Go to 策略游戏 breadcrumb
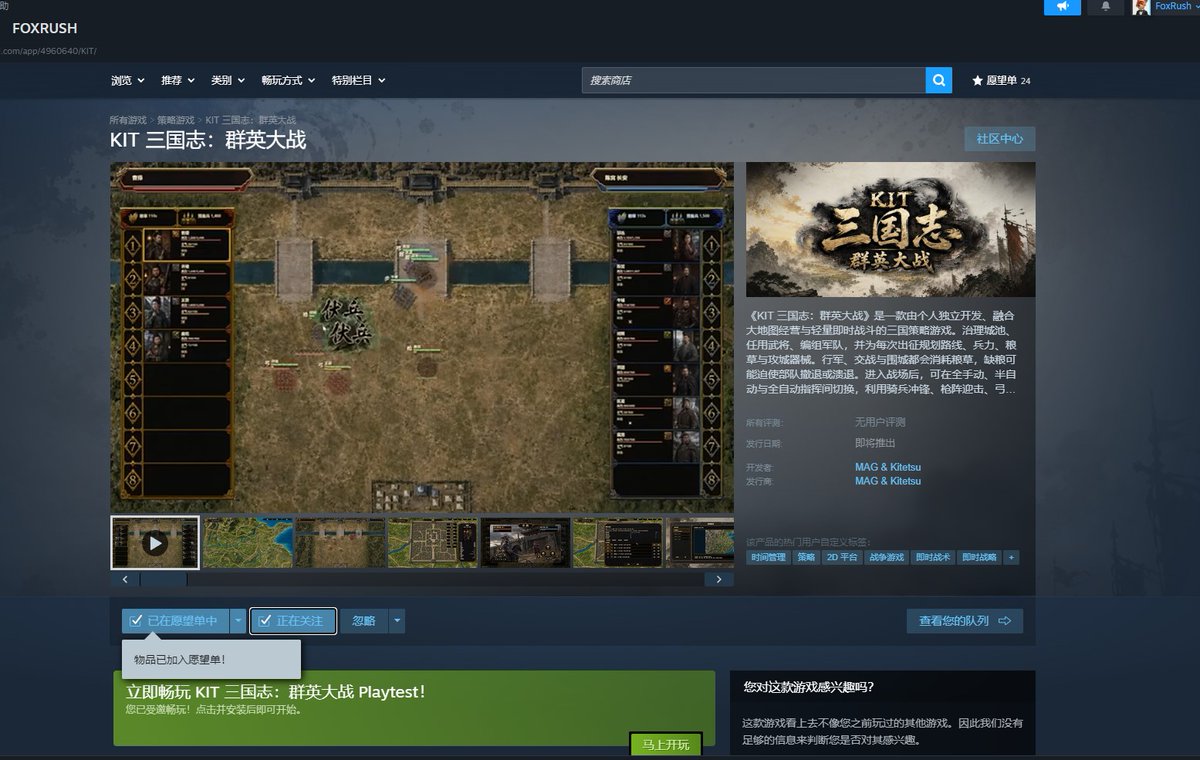1200x760 pixels. [x=176, y=120]
